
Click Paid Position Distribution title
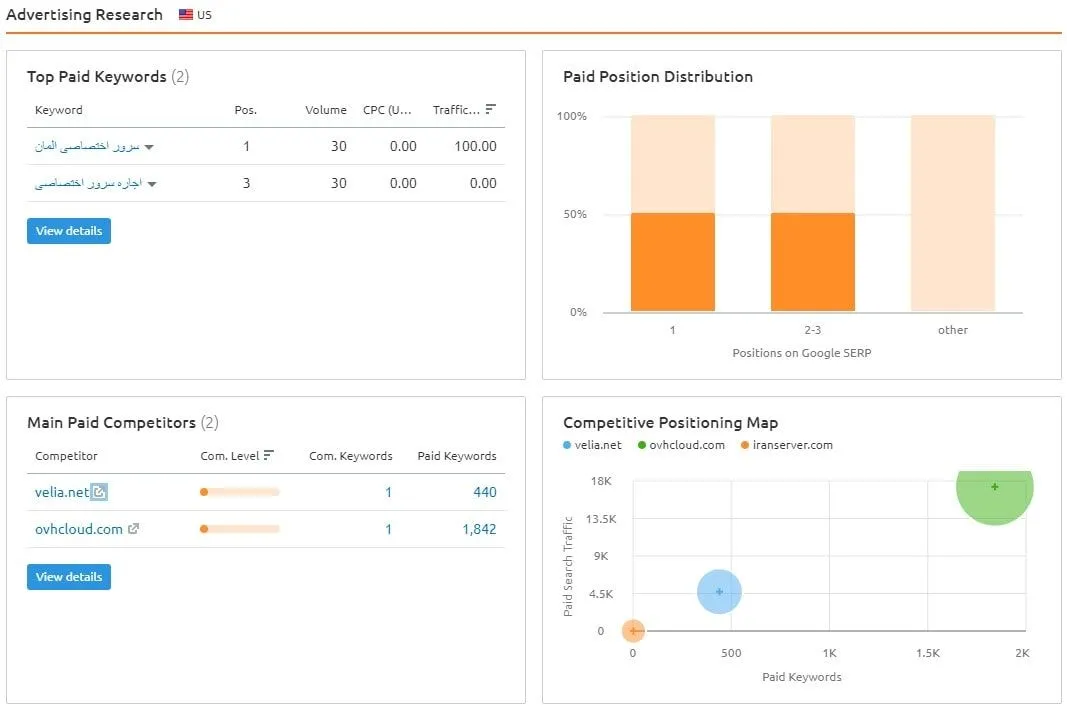coord(657,76)
